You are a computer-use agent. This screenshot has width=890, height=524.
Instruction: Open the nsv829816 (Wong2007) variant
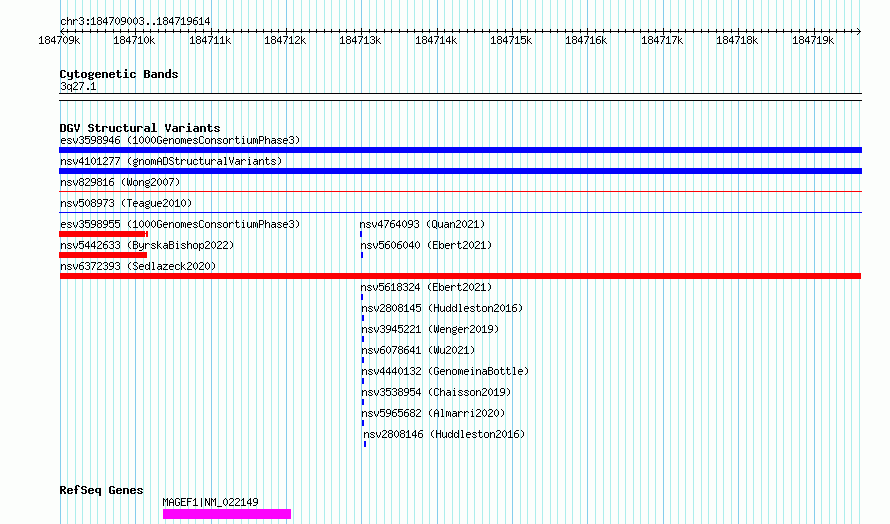click(x=120, y=182)
